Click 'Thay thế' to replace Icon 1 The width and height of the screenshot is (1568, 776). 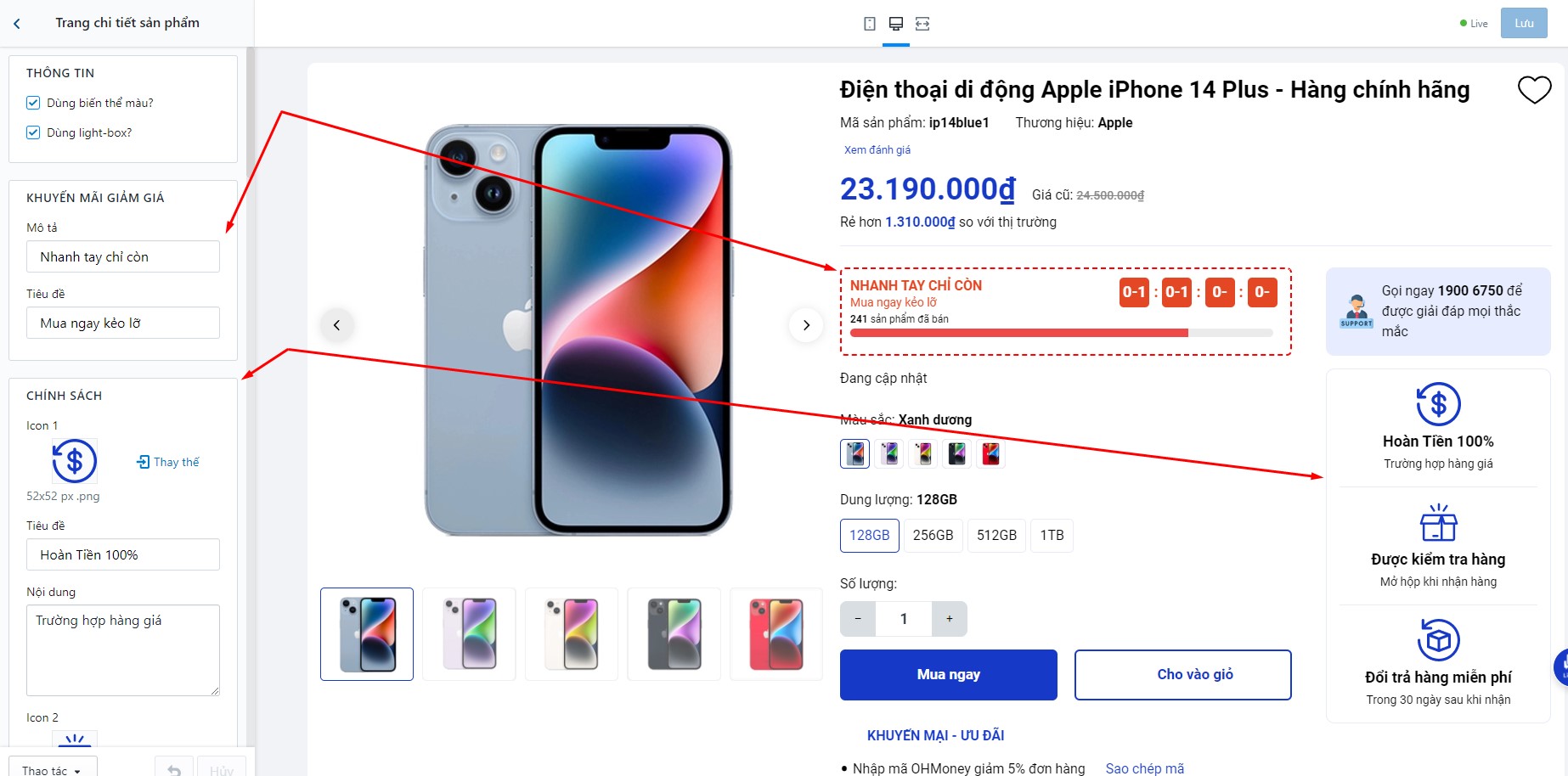168,462
